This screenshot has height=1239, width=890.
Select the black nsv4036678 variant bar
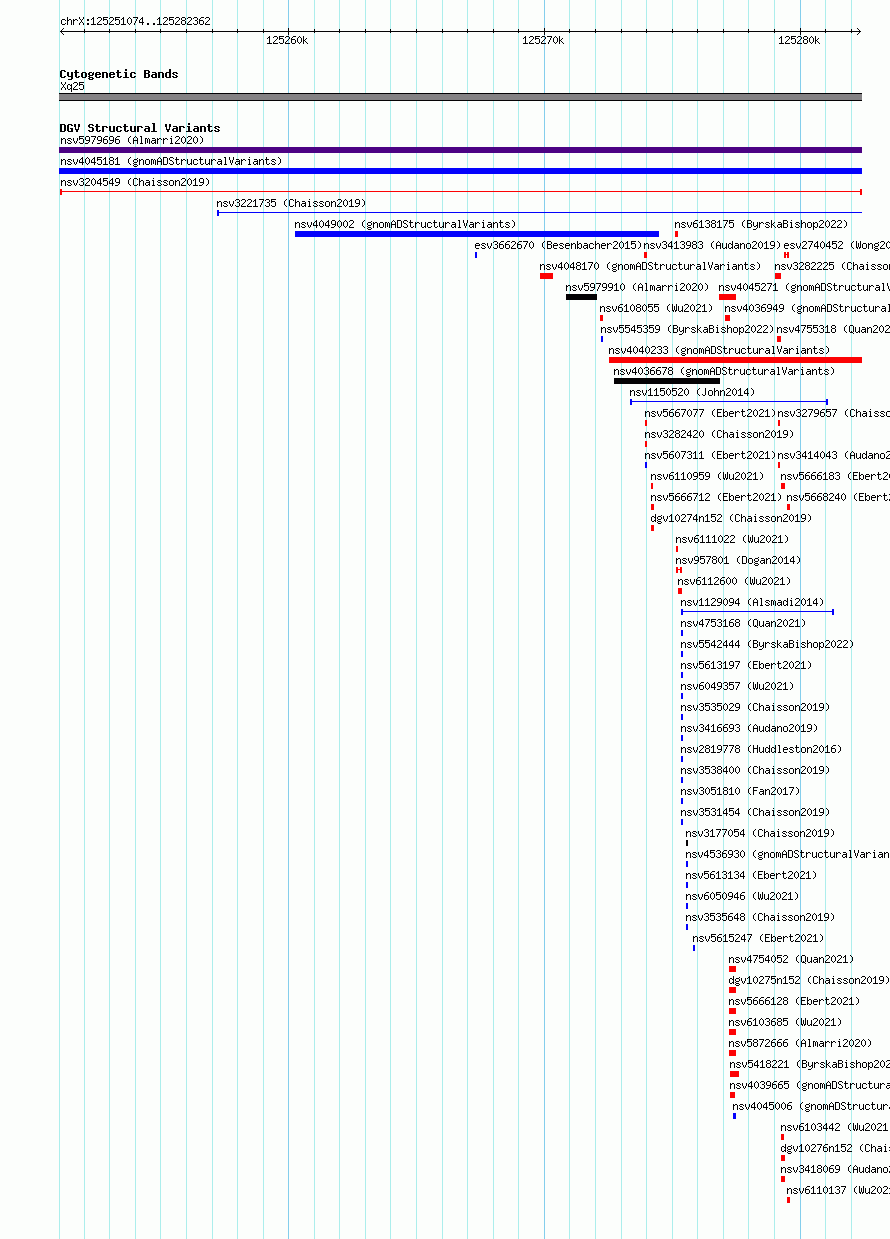click(667, 381)
